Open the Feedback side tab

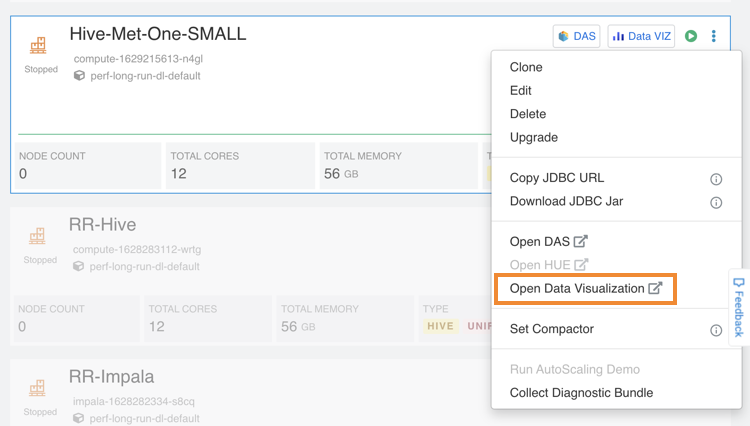click(x=739, y=307)
